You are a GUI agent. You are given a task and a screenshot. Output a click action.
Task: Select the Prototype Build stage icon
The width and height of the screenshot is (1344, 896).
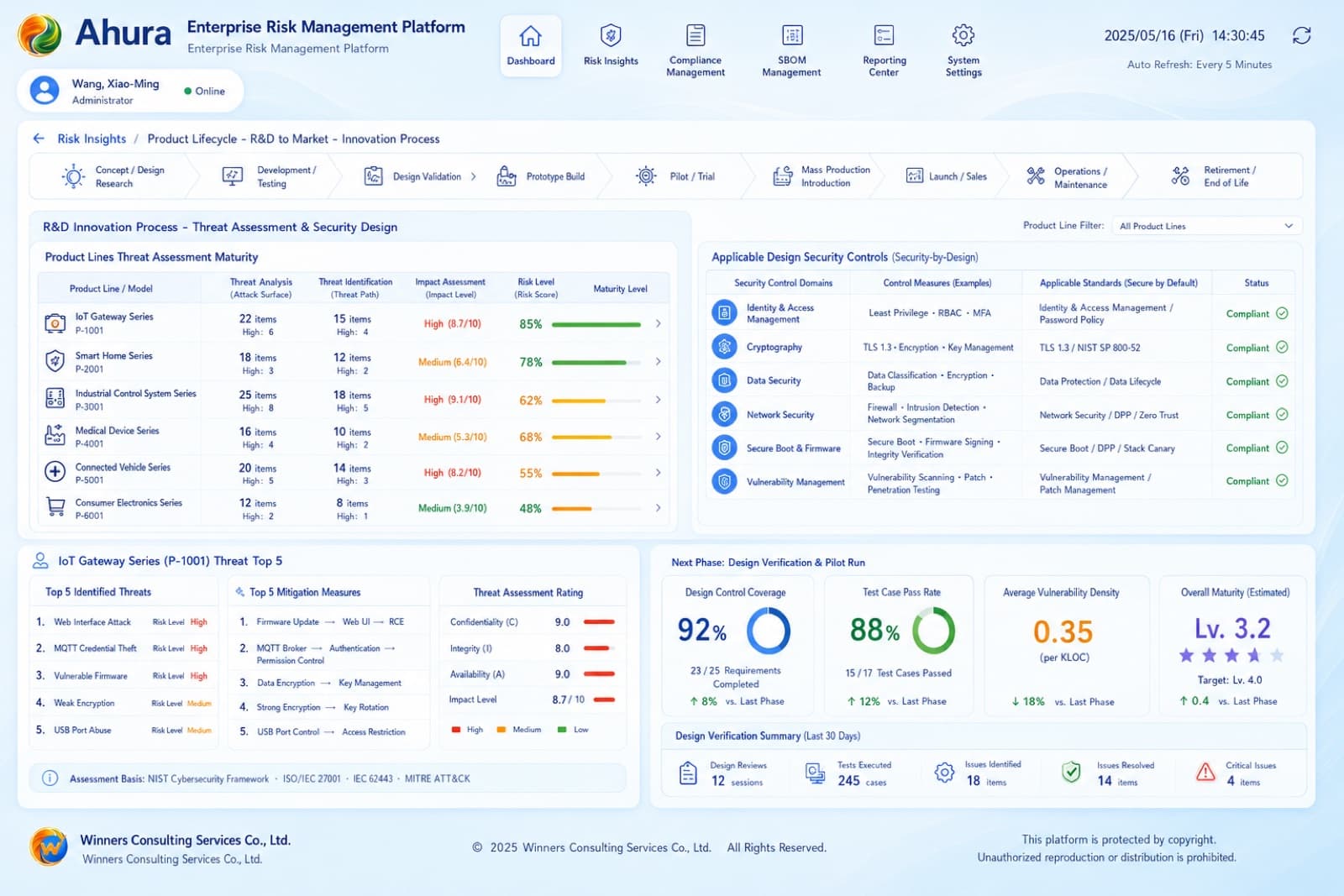click(x=506, y=176)
